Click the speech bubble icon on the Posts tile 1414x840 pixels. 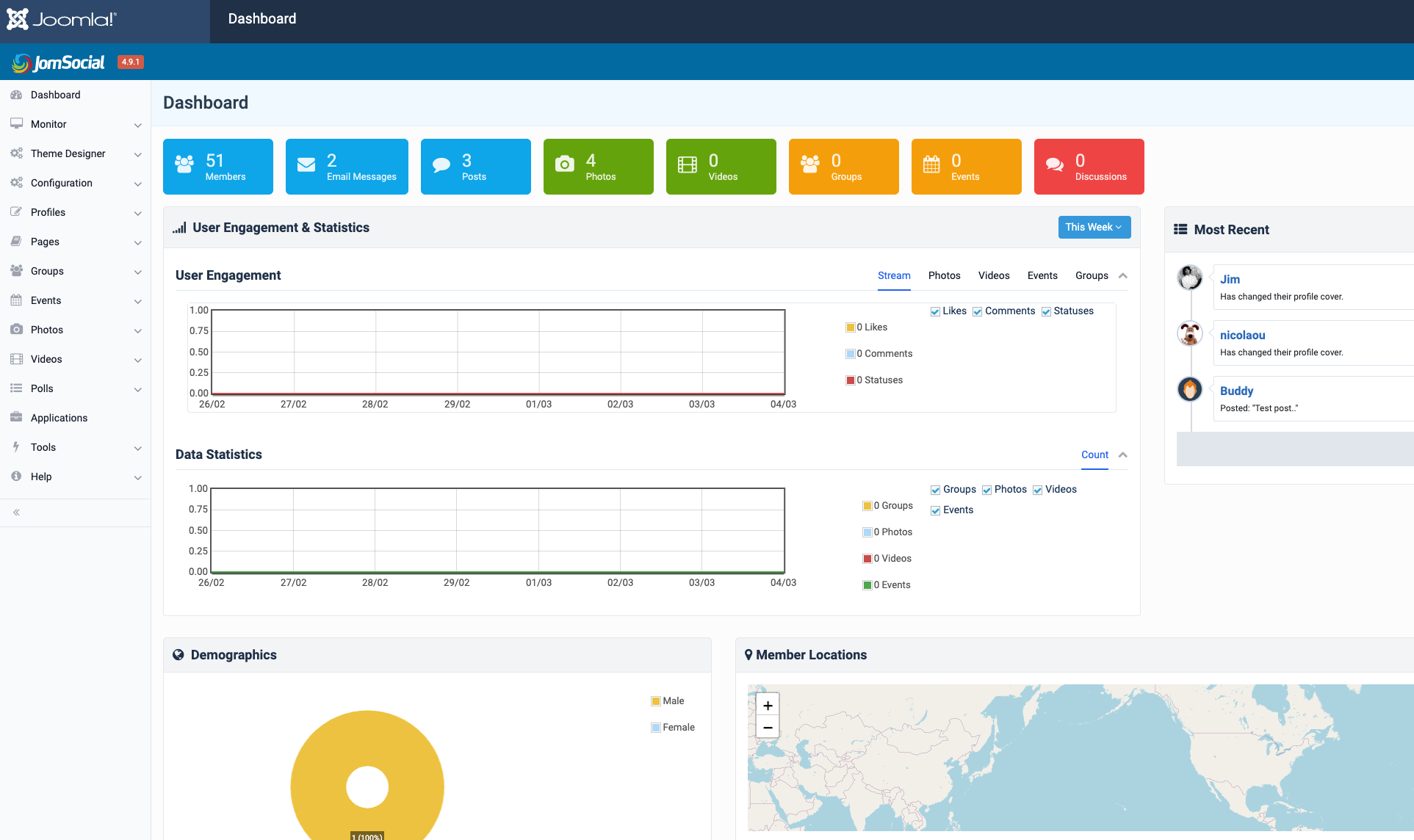pos(441,164)
